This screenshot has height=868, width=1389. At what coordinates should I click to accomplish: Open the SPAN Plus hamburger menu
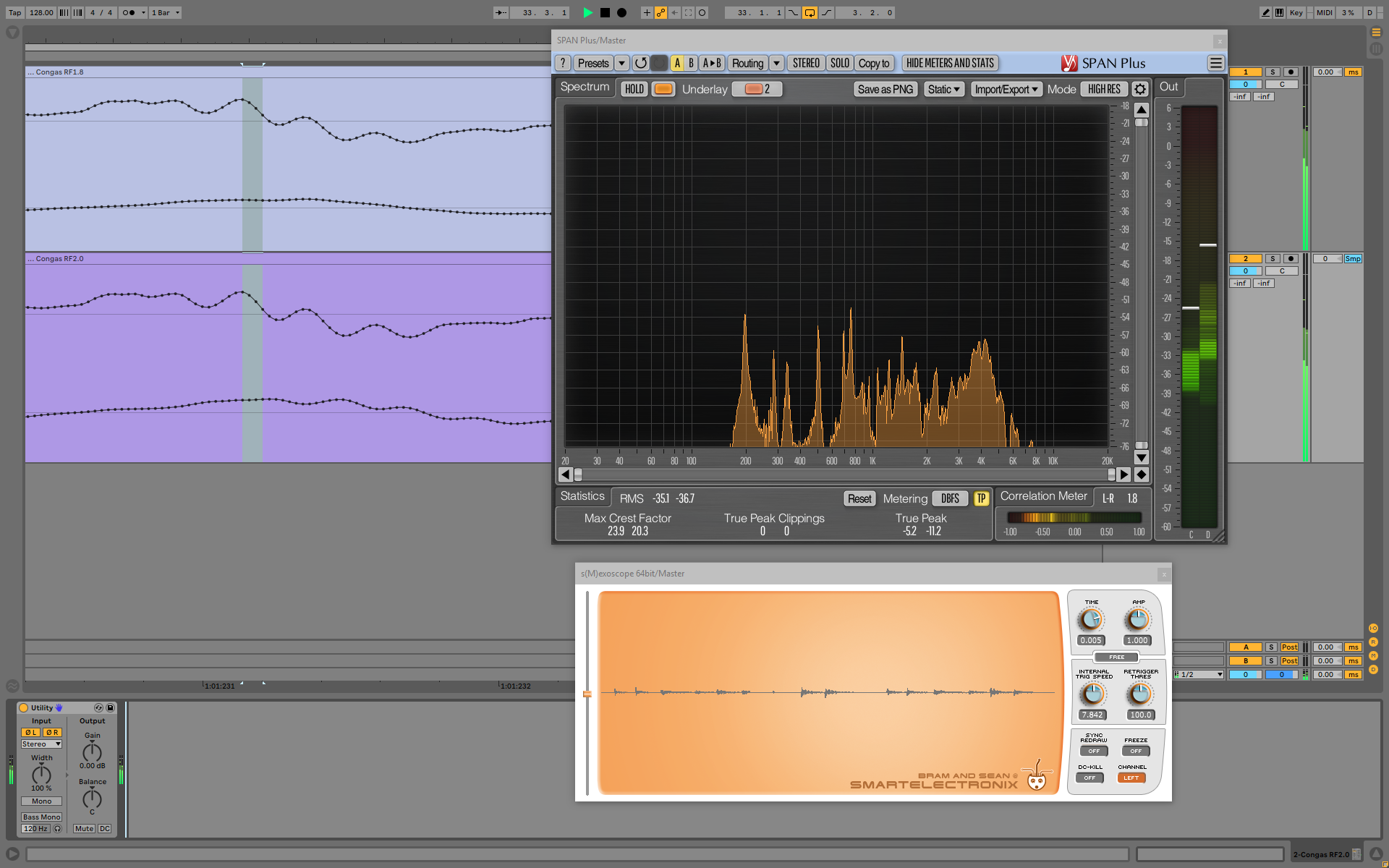tap(1215, 64)
